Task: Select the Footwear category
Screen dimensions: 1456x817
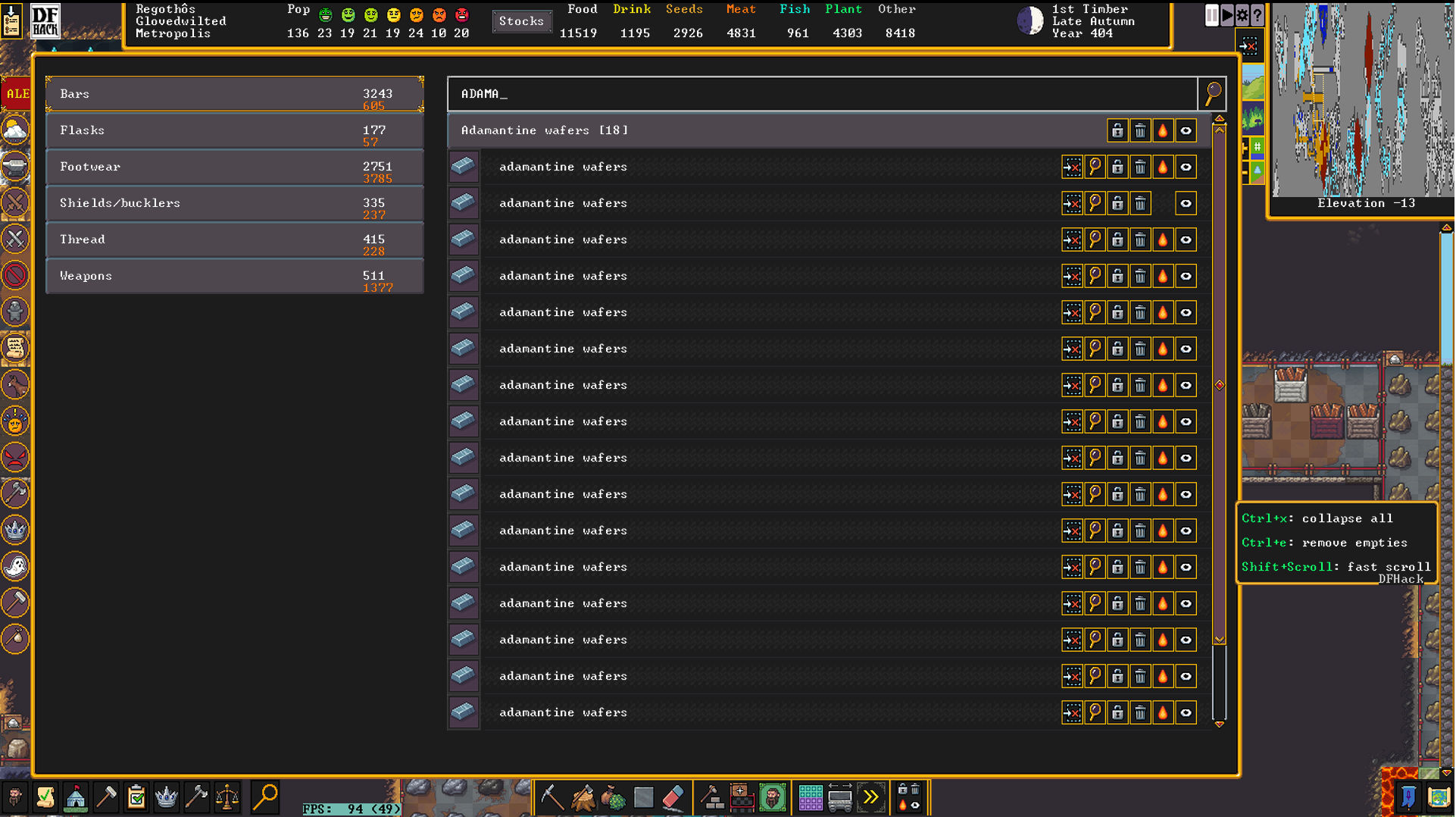Action: (x=235, y=167)
